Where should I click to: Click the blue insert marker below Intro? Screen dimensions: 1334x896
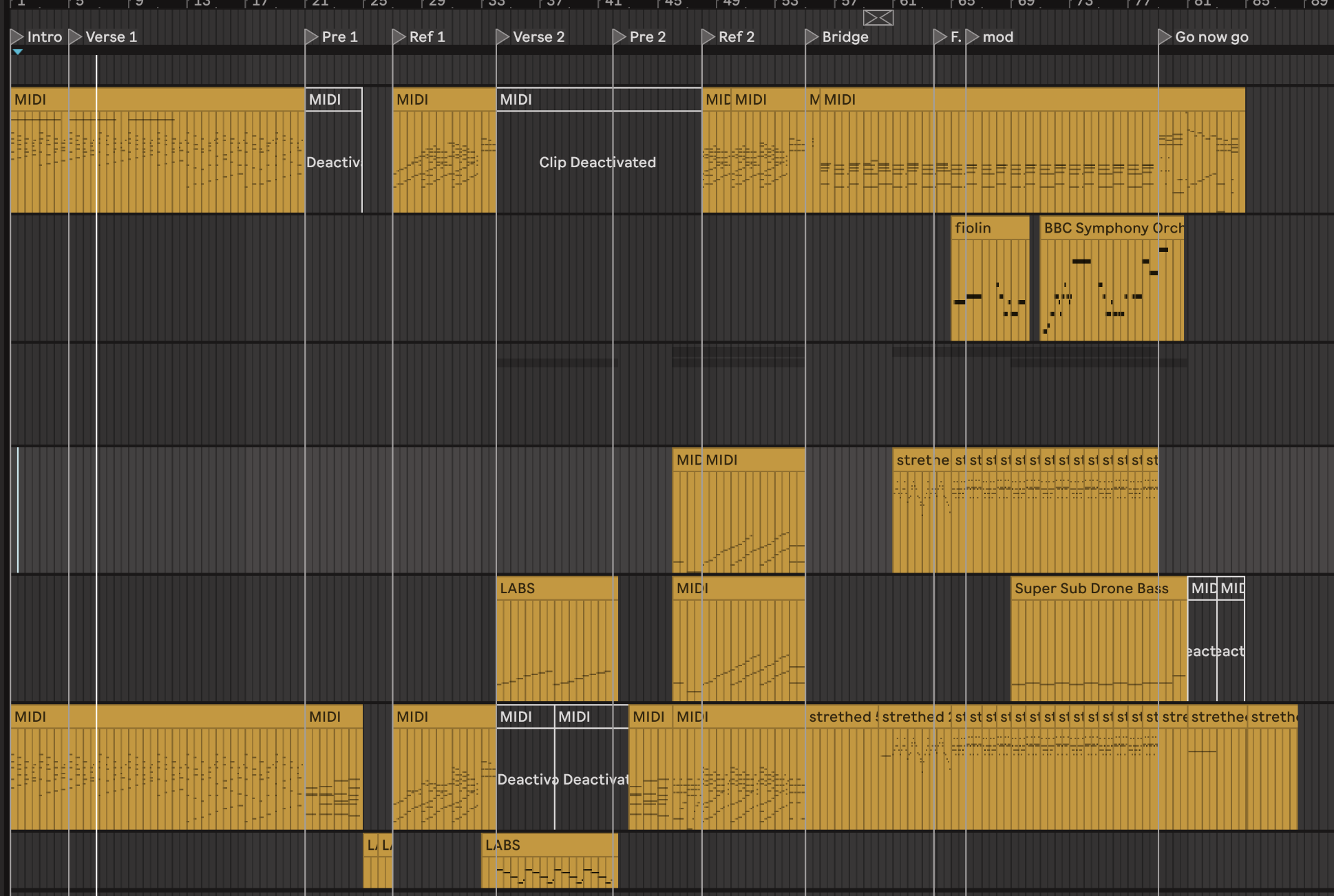(18, 52)
